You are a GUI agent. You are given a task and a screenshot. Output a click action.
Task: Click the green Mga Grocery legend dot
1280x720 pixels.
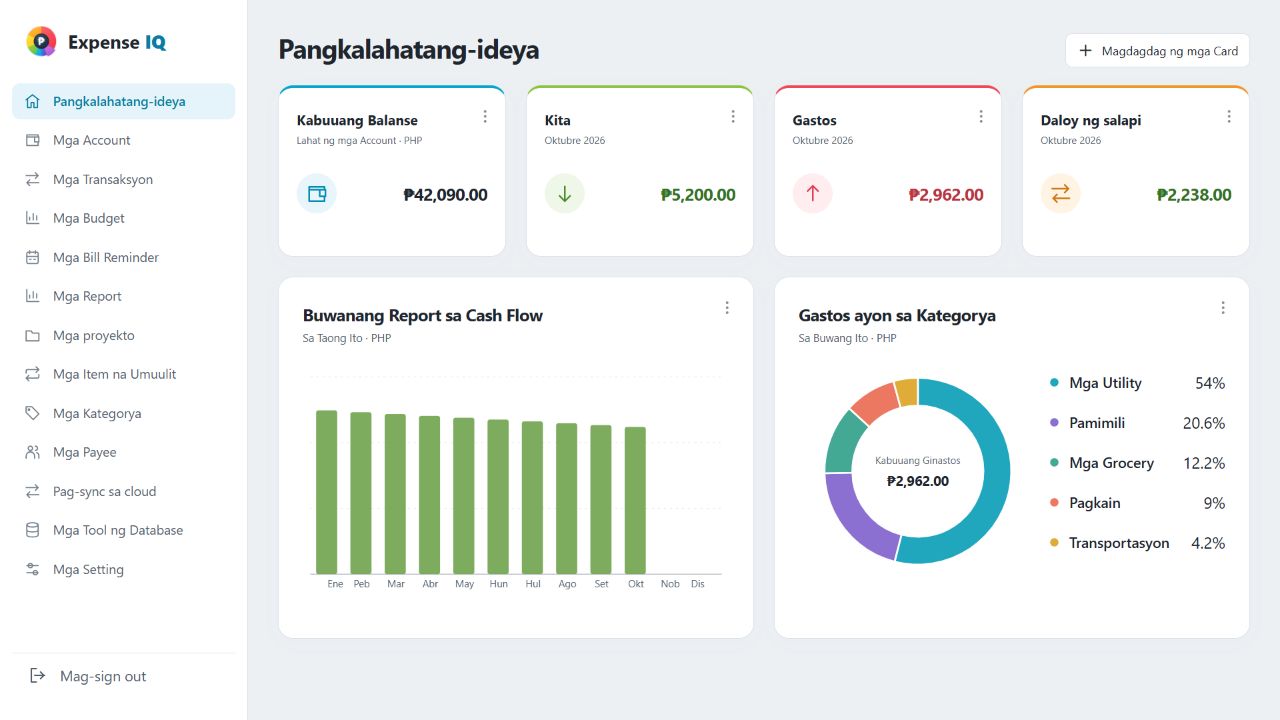tap(1054, 463)
